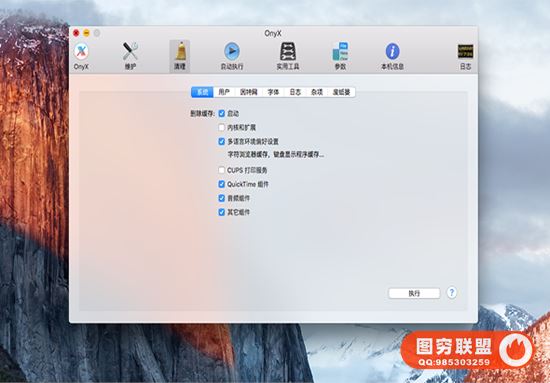Switch to the 废纸篓 (Trash) tab
The height and width of the screenshot is (383, 550).
341,92
